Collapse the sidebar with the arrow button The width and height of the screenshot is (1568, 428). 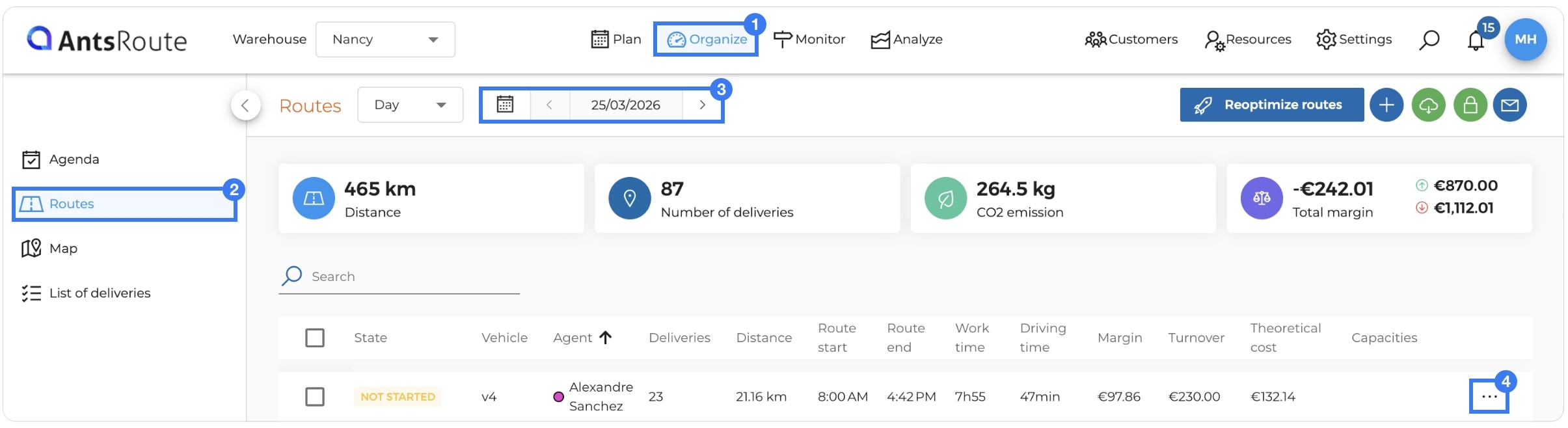(x=245, y=105)
